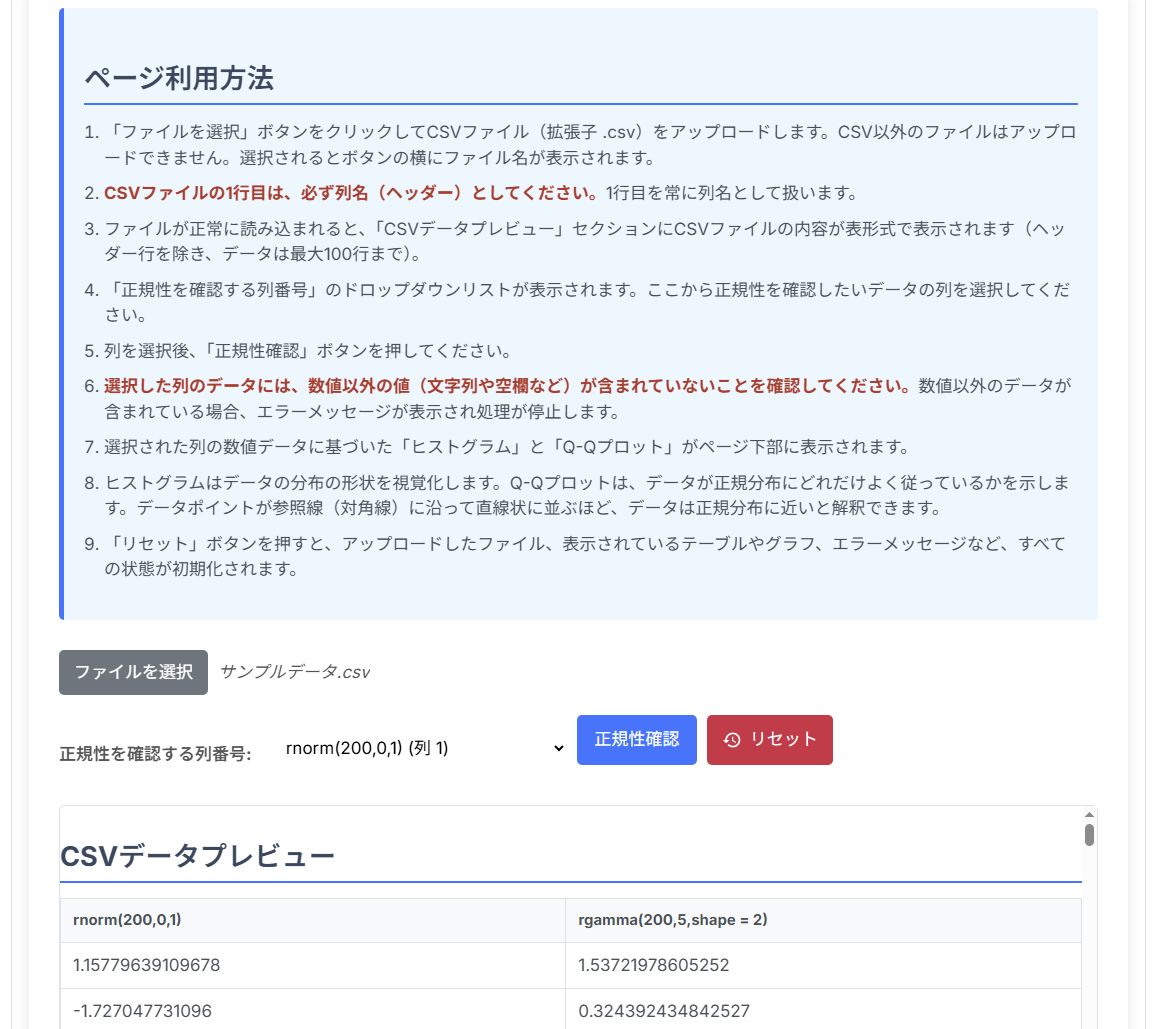This screenshot has height=1029, width=1157.
Task: Click instruction 5 about 正規性確認 button
Action: point(308,350)
